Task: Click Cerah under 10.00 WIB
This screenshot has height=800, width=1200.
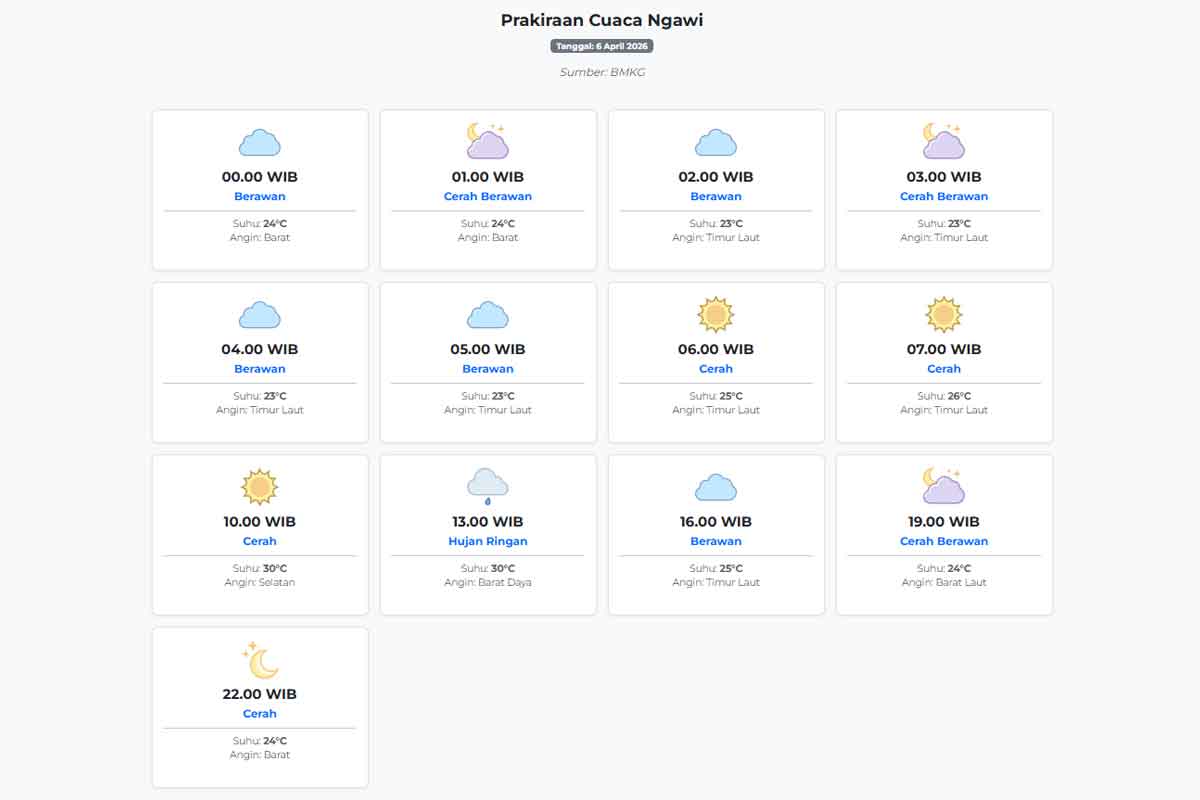Action: click(260, 541)
